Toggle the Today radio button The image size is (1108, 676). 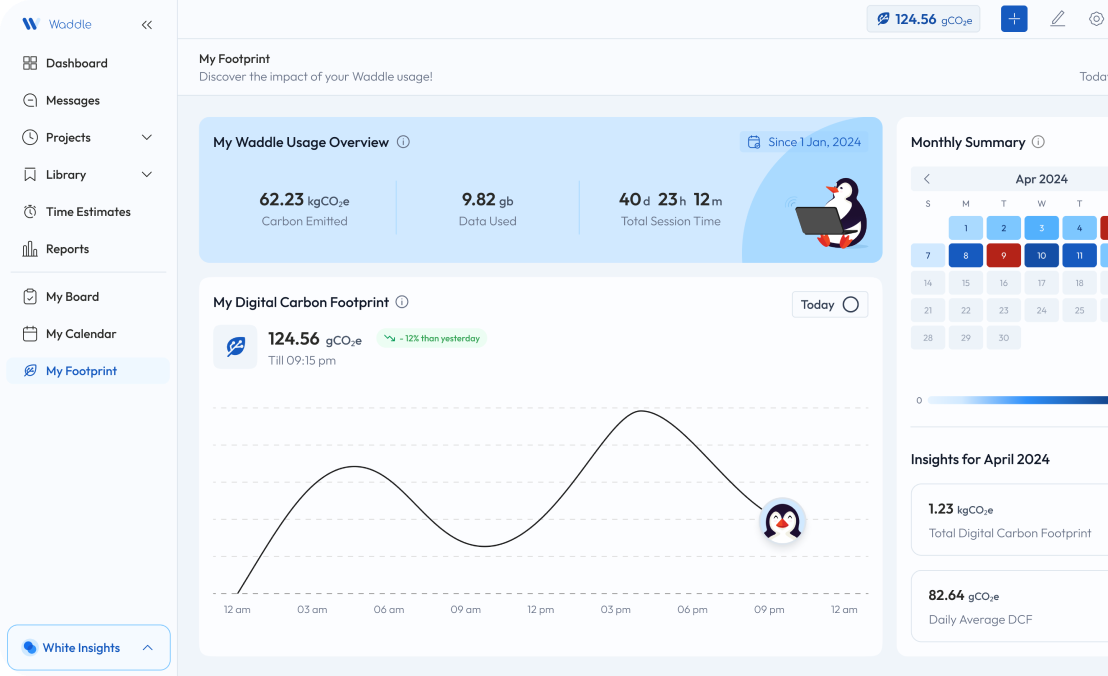[850, 305]
